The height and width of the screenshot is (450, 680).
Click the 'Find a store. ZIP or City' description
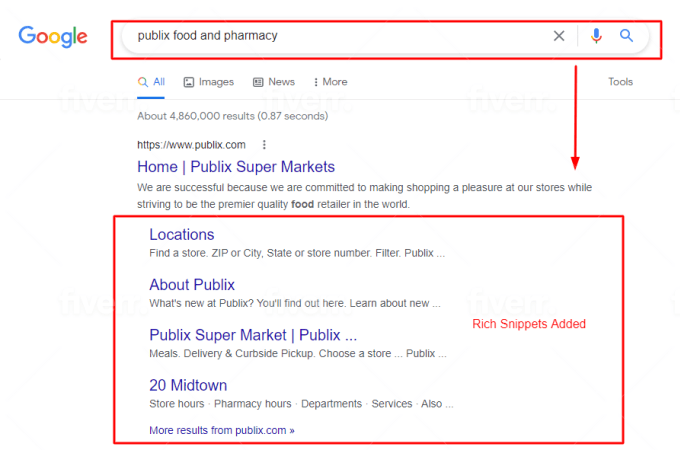(x=297, y=253)
